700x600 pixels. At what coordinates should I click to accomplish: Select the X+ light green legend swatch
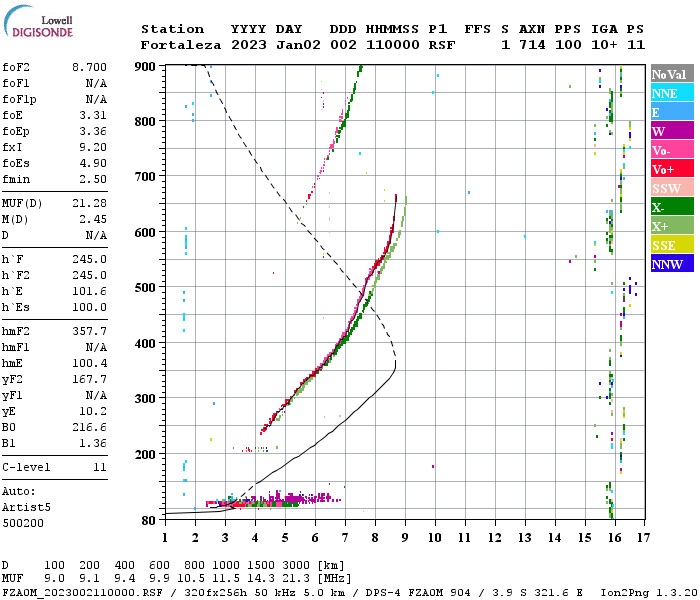672,226
